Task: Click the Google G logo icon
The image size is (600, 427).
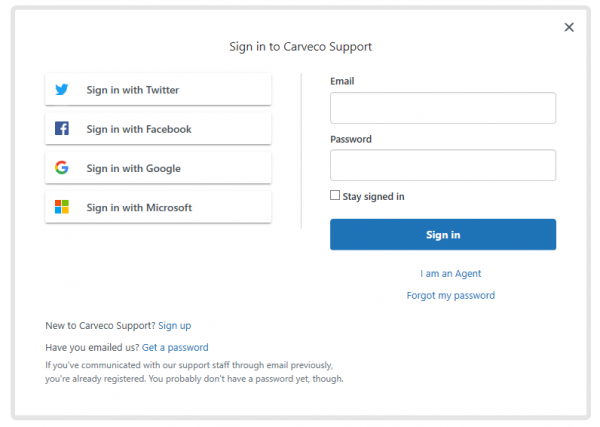Action: pos(62,168)
